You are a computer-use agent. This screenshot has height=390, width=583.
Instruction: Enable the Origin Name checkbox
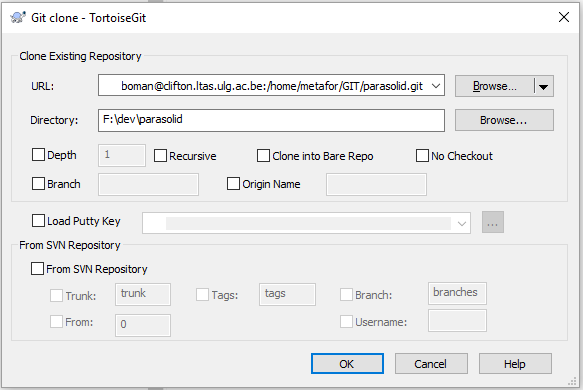click(233, 184)
